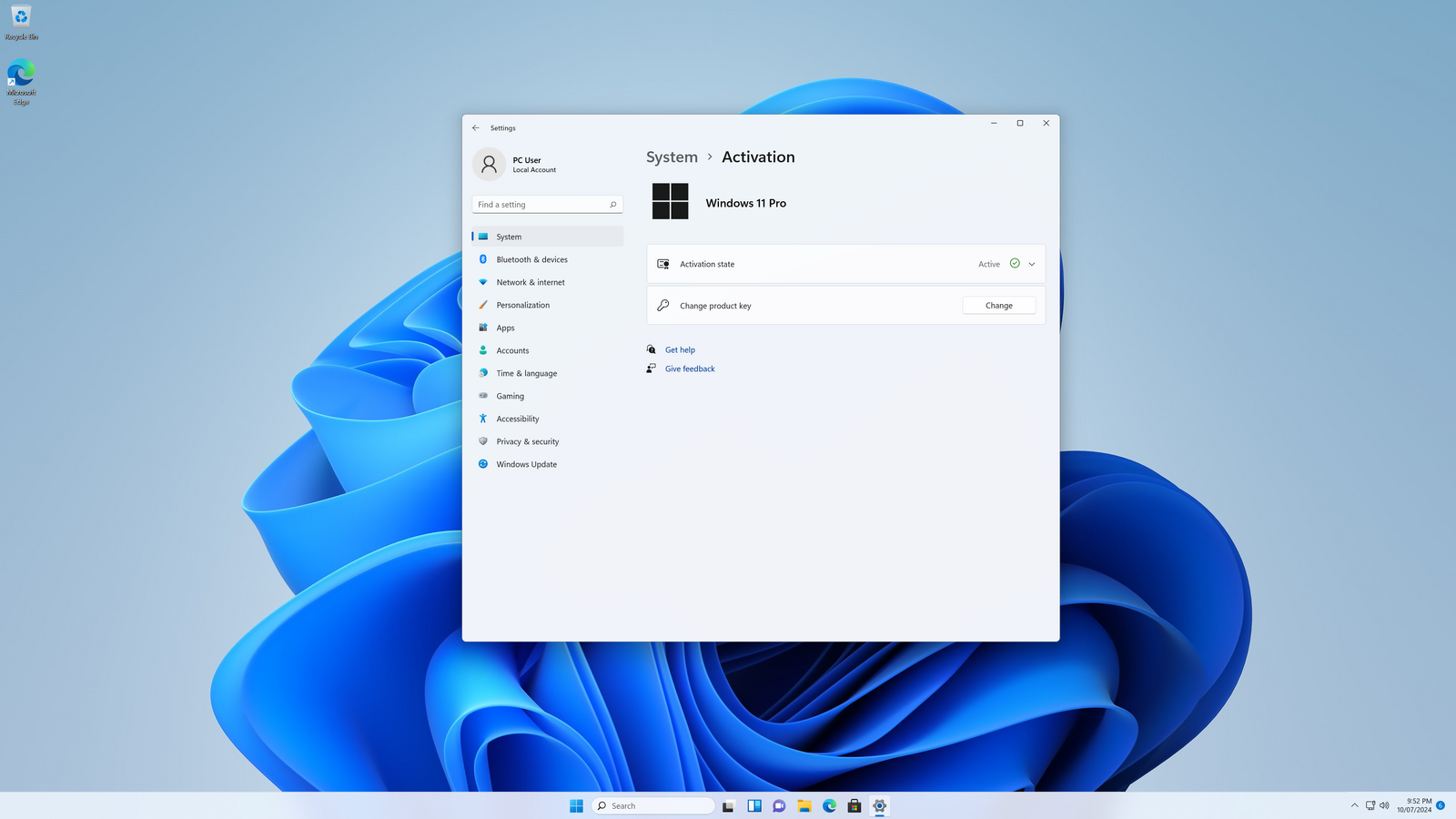Click the volume speaker tray icon
Viewport: 1456px width, 819px height.
coord(1385,805)
